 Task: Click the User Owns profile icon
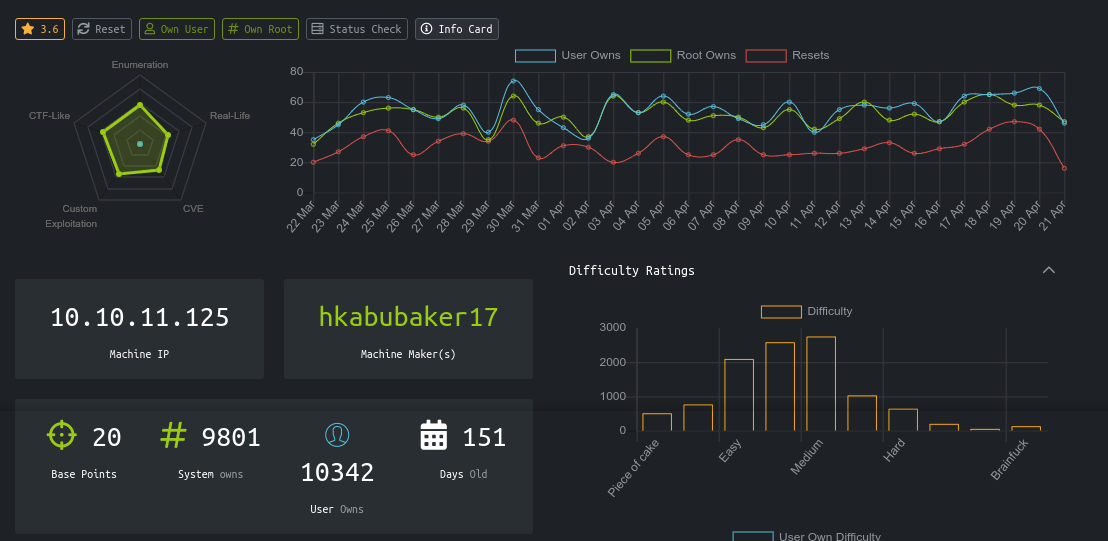pyautogui.click(x=337, y=434)
